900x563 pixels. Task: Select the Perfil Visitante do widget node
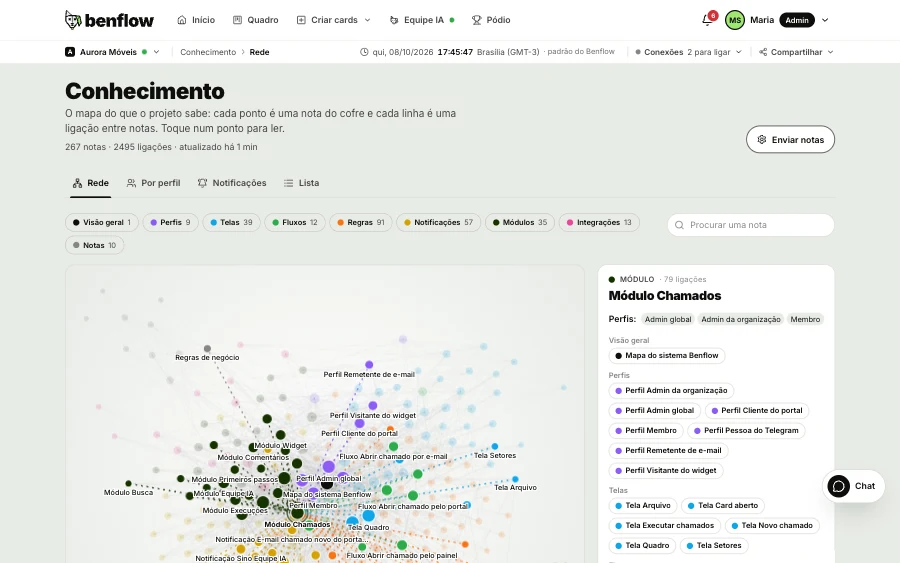[373, 406]
